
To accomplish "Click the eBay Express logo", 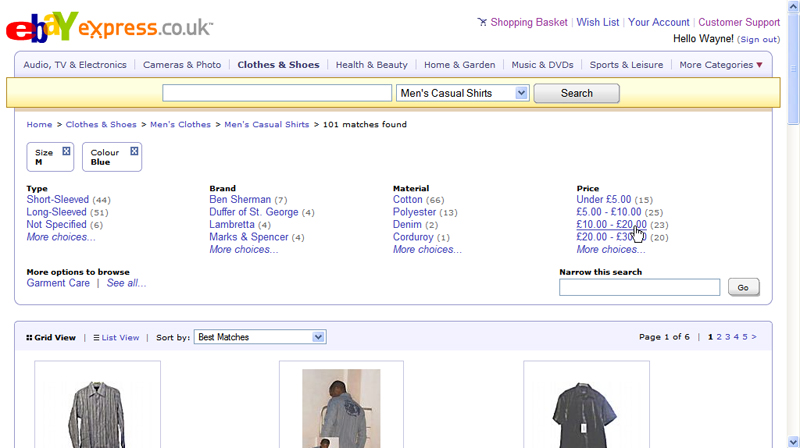I will click(108, 28).
